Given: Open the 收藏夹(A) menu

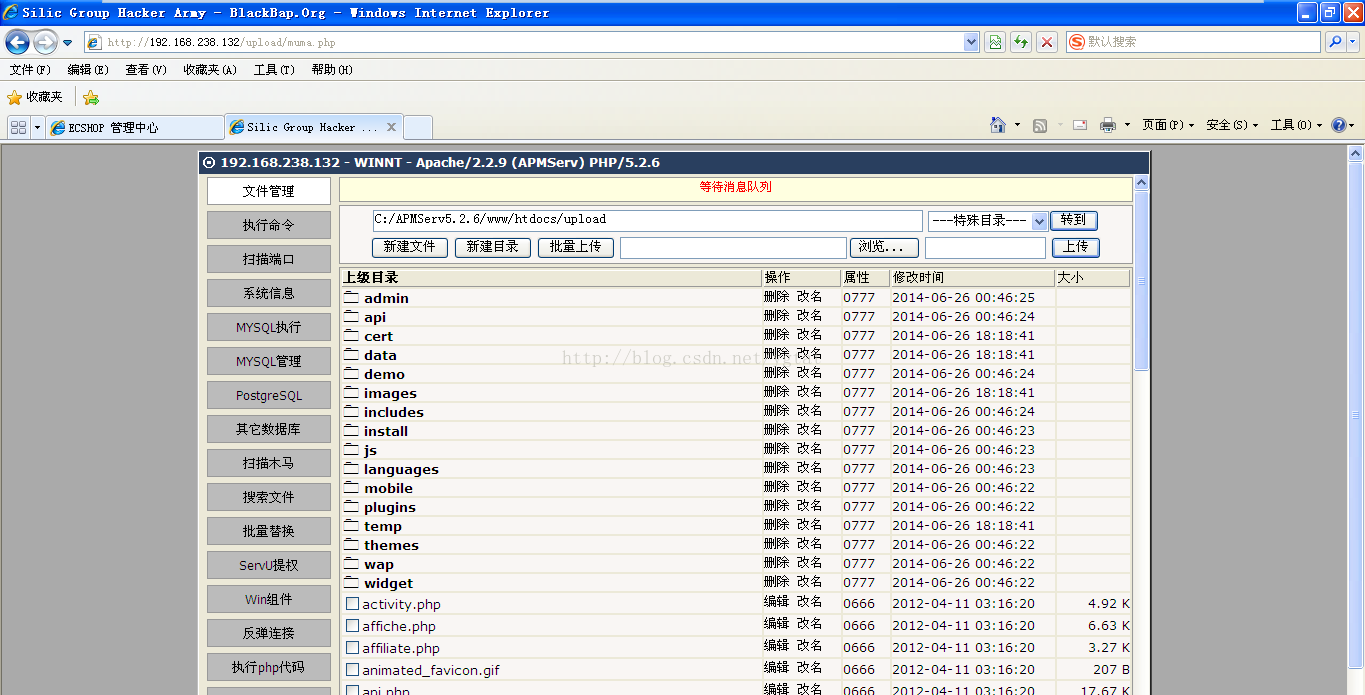Looking at the screenshot, I should [x=210, y=70].
